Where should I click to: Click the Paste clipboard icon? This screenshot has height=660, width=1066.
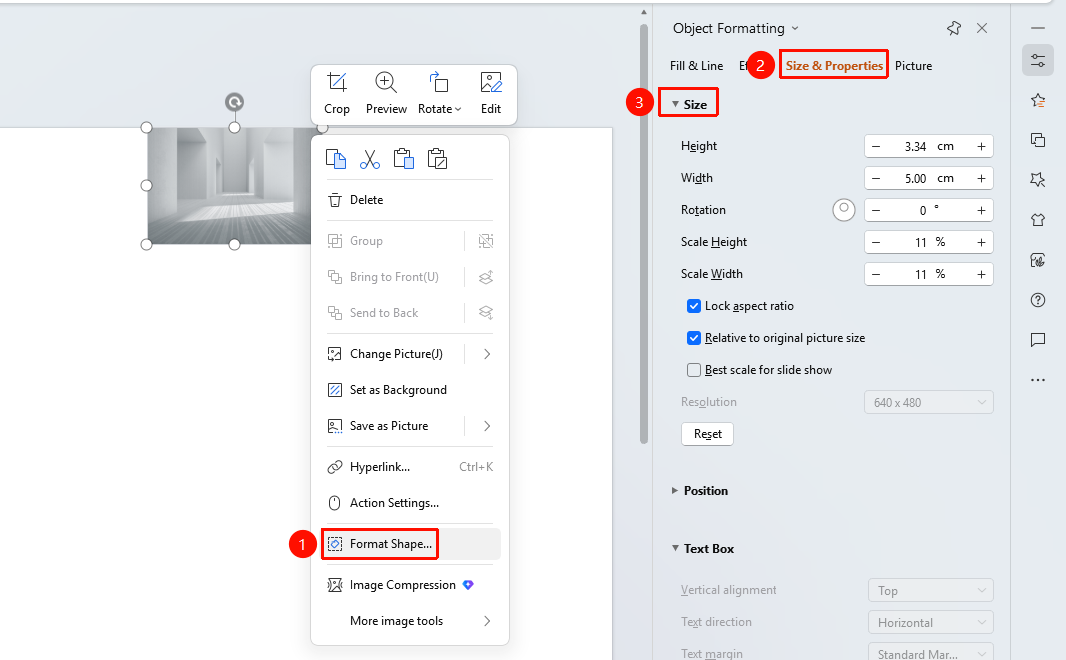[x=404, y=159]
